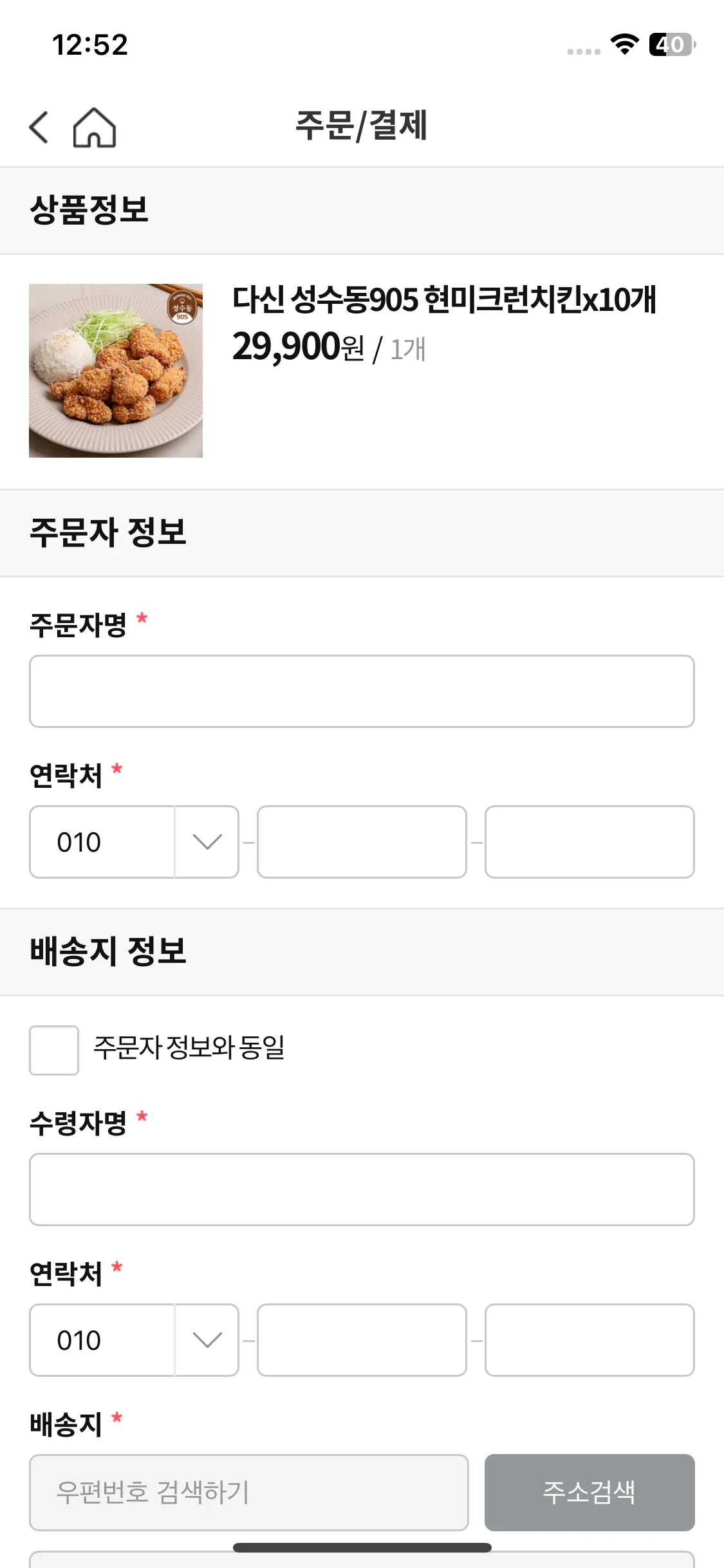This screenshot has width=724, height=1568.
Task: Check 주문자 정보와 동일 checkbox
Action: [54, 1050]
